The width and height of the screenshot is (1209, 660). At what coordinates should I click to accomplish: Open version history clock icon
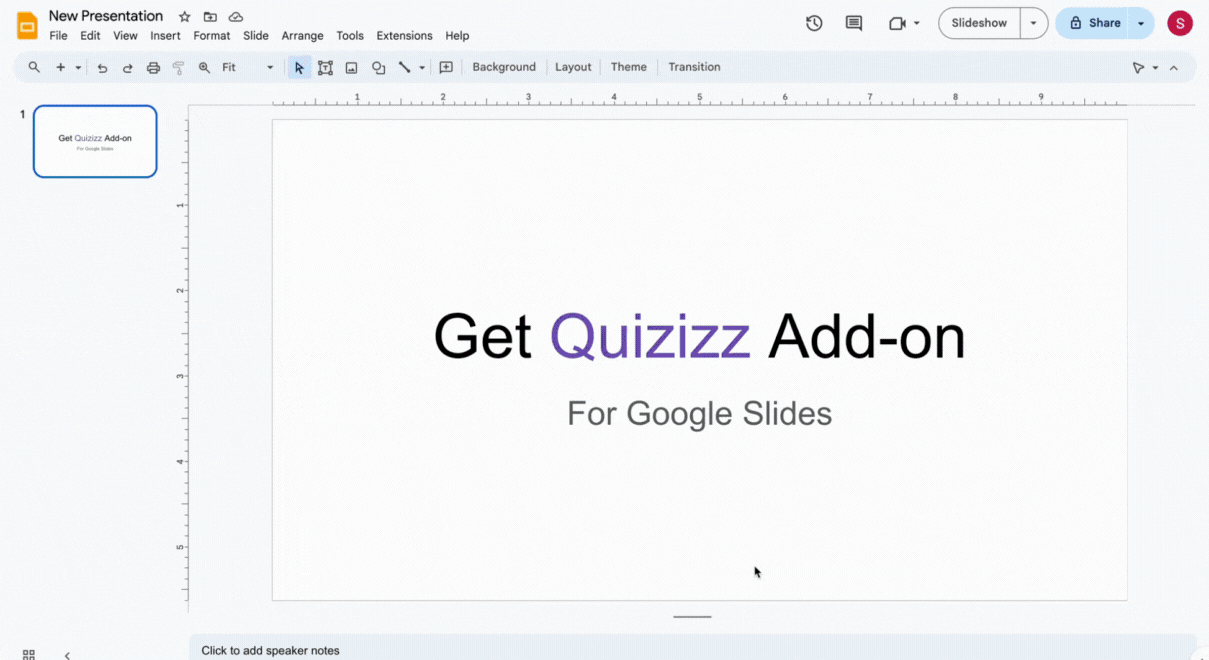[814, 23]
